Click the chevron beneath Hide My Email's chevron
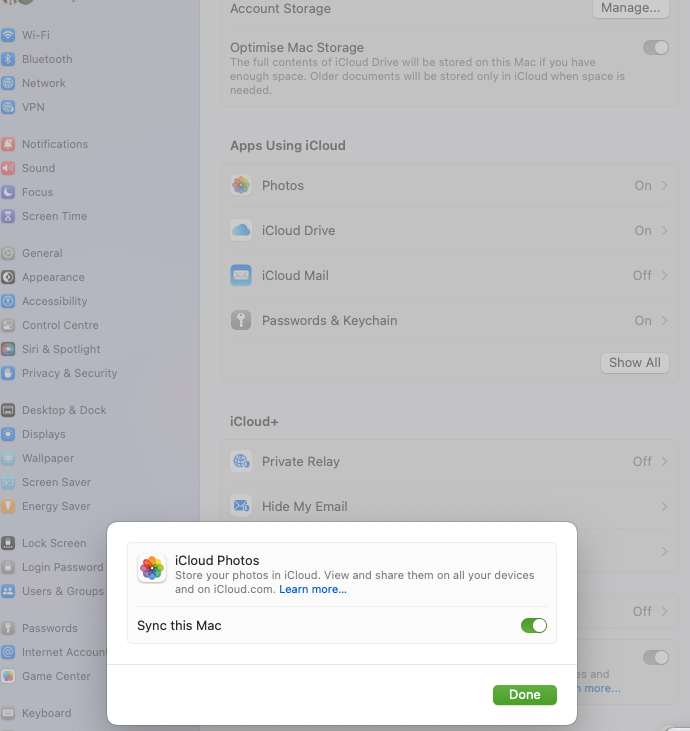 (x=664, y=552)
